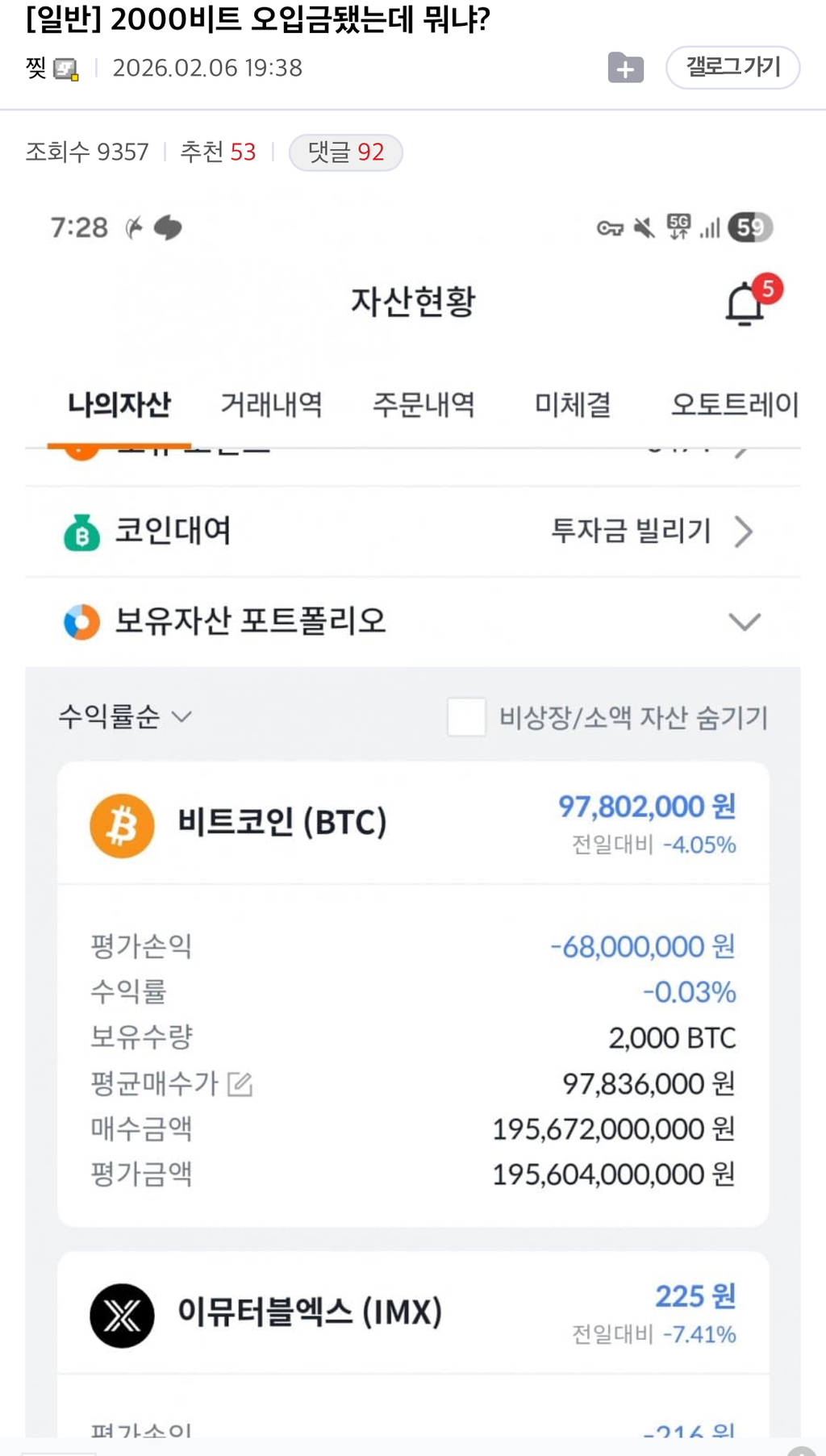This screenshot has height=1456, width=826.
Task: Switch to the 거래내역 tab
Action: [x=271, y=404]
